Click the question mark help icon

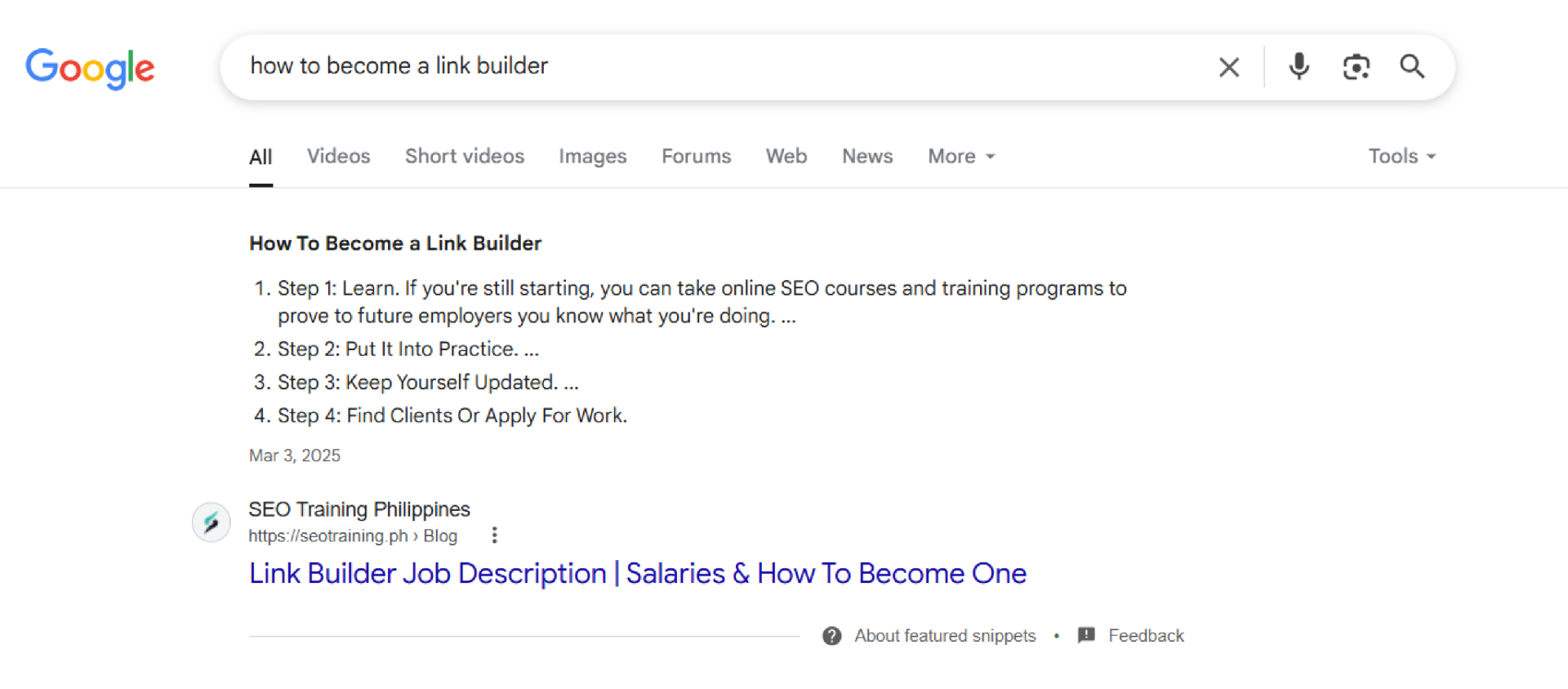832,636
